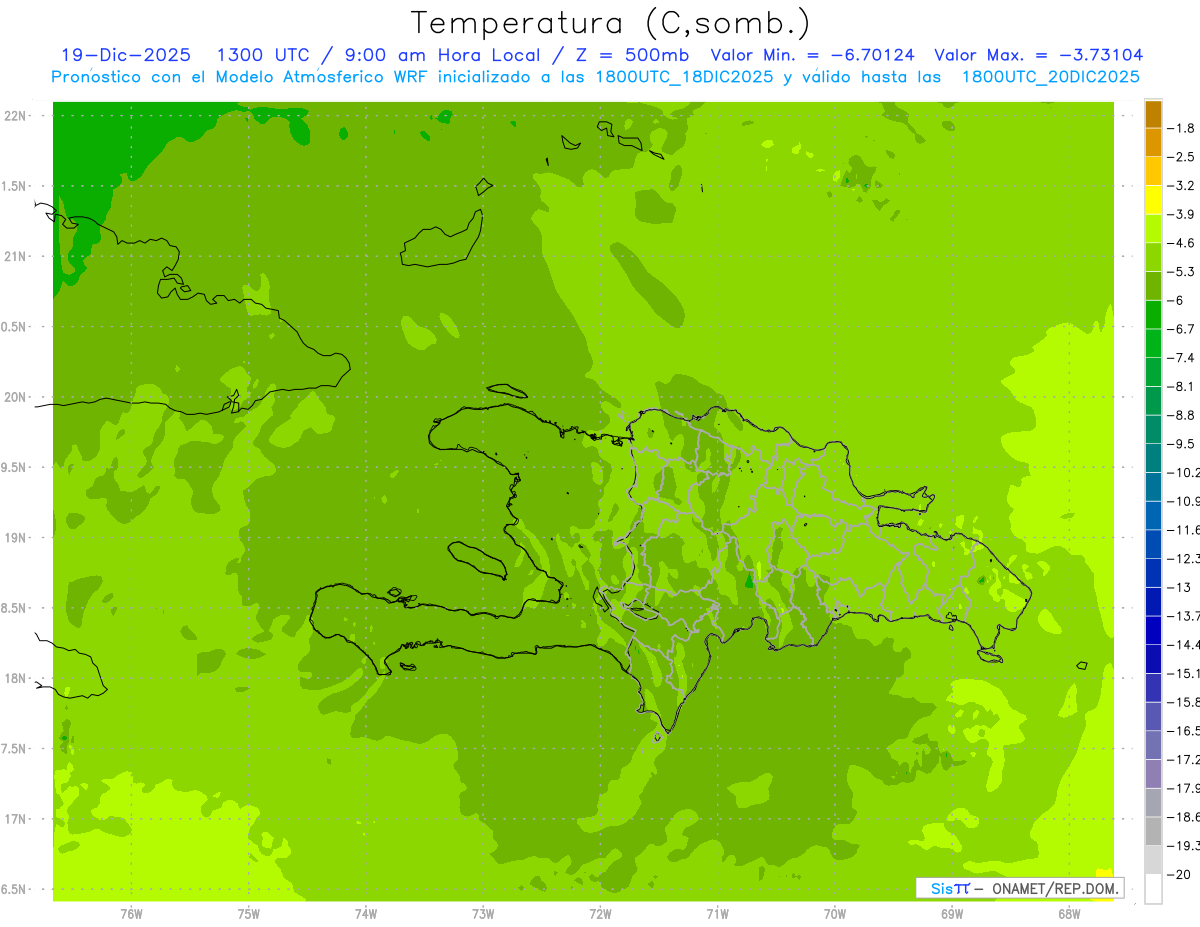Click the yellow legend swatch between -3.2 and -3.9
The height and width of the screenshot is (927, 1200).
point(1153,200)
